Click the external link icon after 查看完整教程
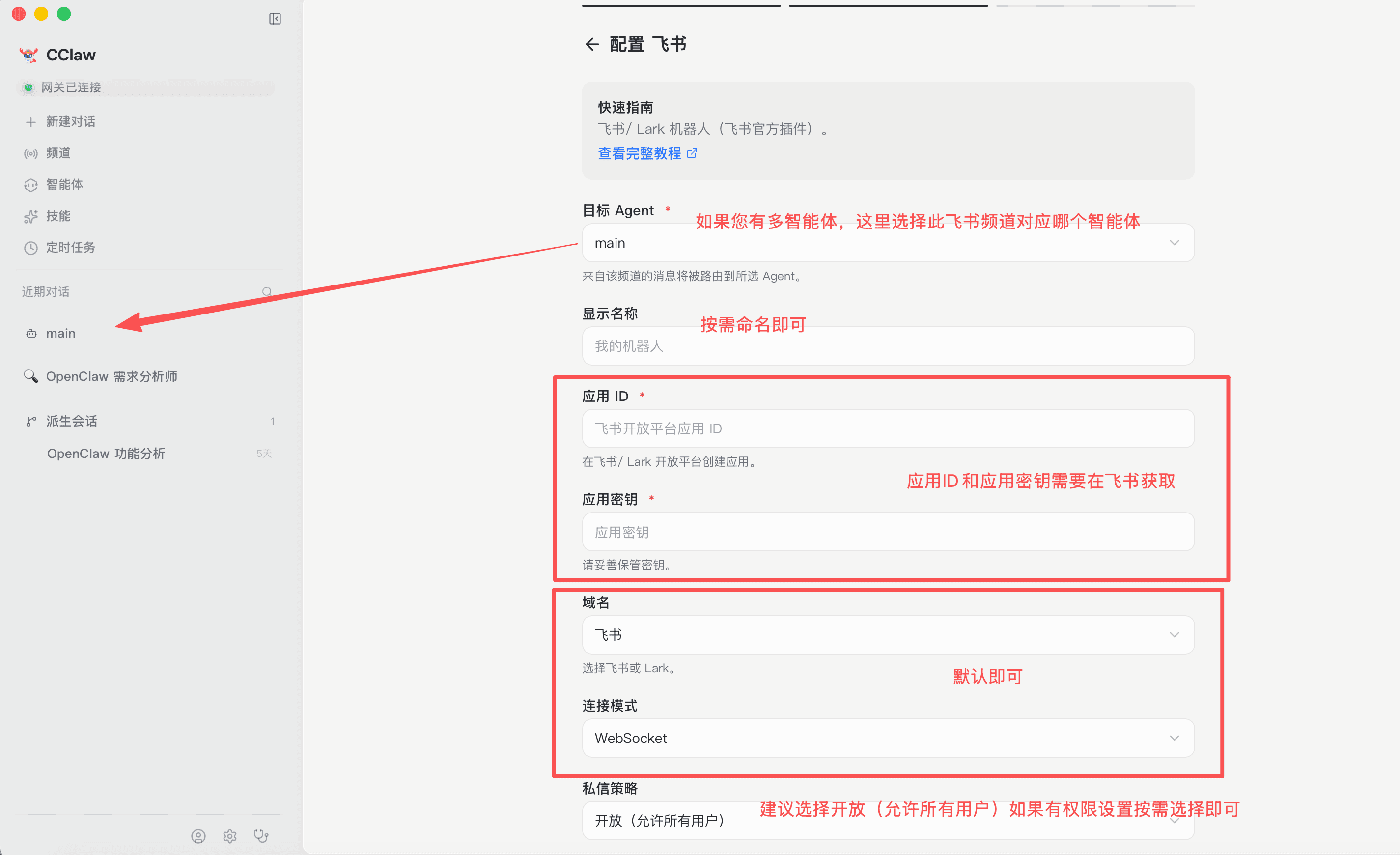This screenshot has width=1400, height=855. tap(692, 153)
